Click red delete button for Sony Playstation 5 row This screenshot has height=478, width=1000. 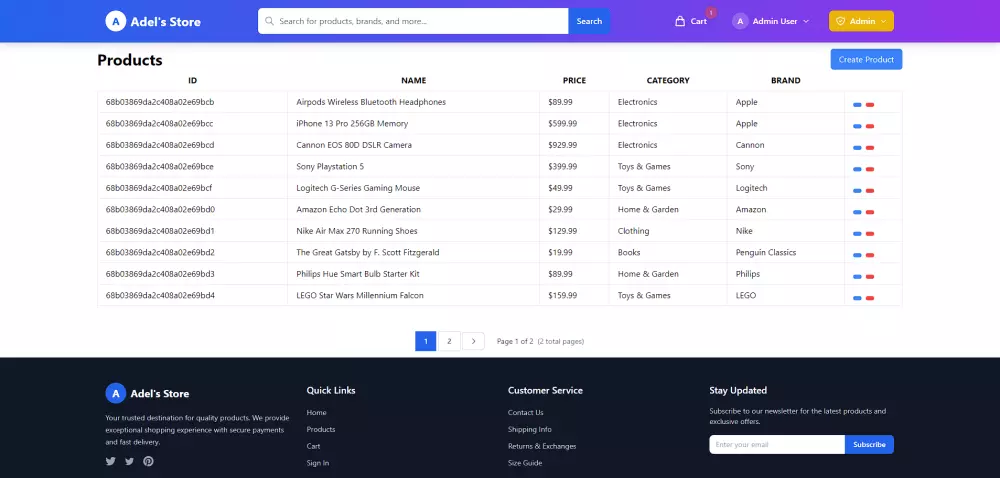tap(870, 169)
